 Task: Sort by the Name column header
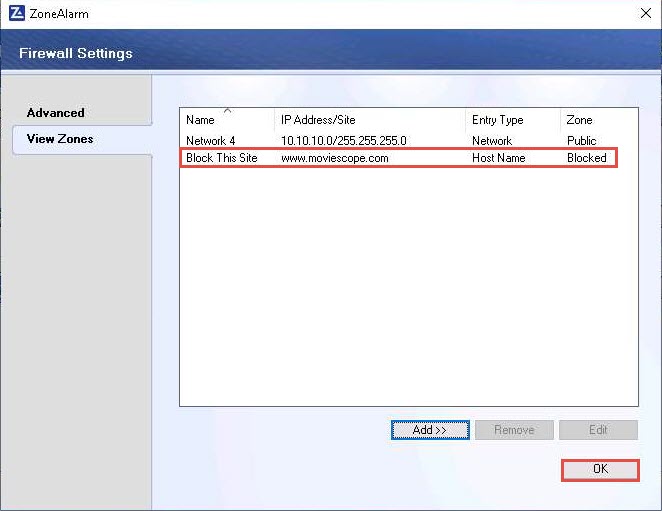click(x=227, y=120)
